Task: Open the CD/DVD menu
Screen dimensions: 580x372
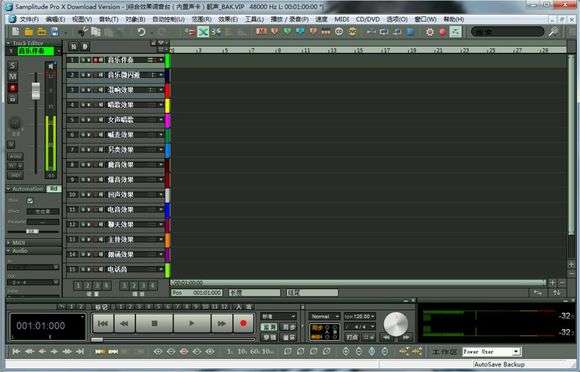Action: coord(368,19)
